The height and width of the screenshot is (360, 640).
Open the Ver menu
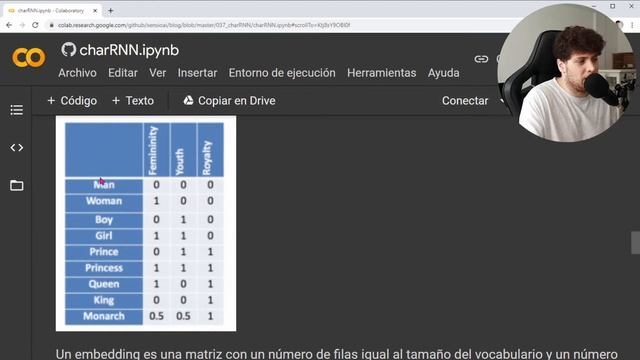pos(158,73)
